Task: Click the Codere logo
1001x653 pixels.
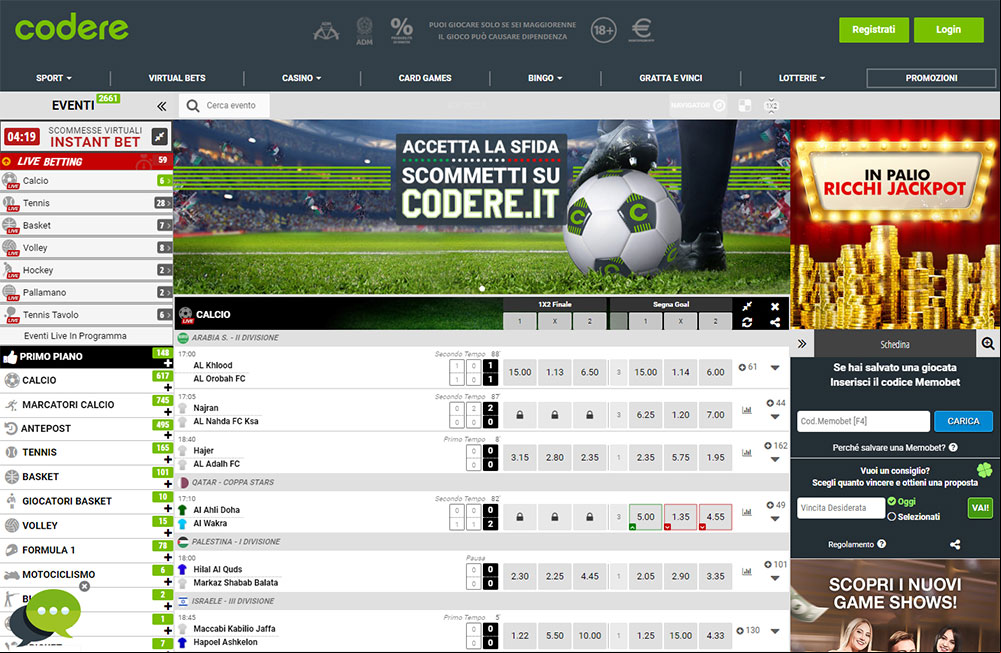Action: (72, 27)
